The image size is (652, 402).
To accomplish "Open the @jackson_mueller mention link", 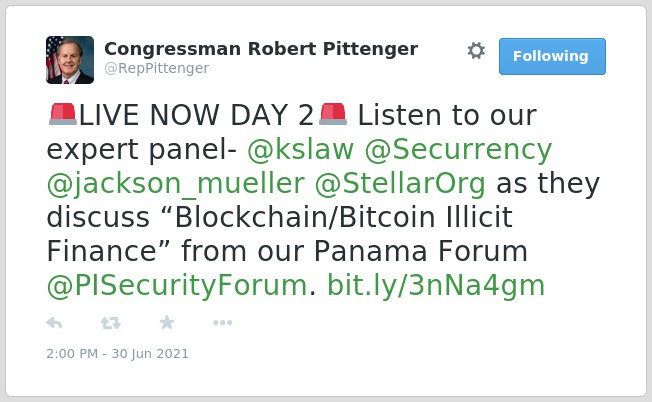I will [x=175, y=184].
